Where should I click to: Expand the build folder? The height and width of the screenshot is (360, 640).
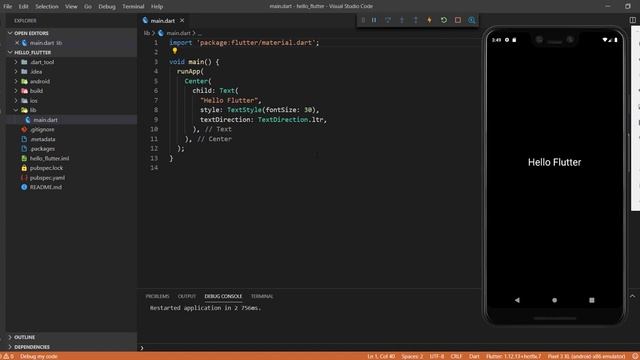click(16, 91)
